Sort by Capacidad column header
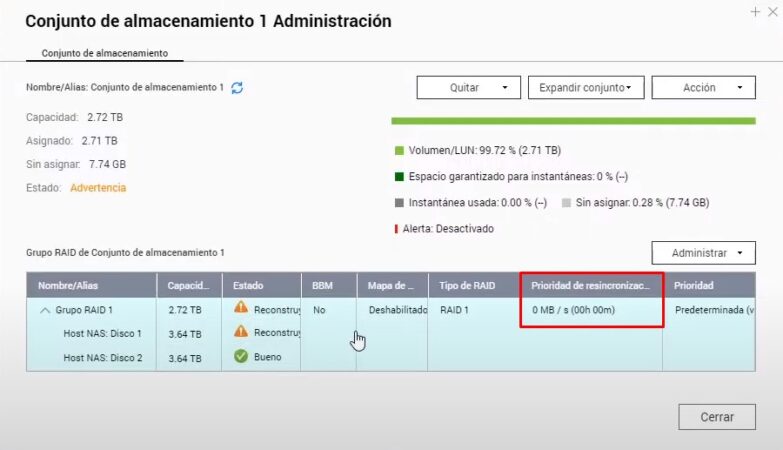Image resolution: width=783 pixels, height=450 pixels. pyautogui.click(x=189, y=286)
